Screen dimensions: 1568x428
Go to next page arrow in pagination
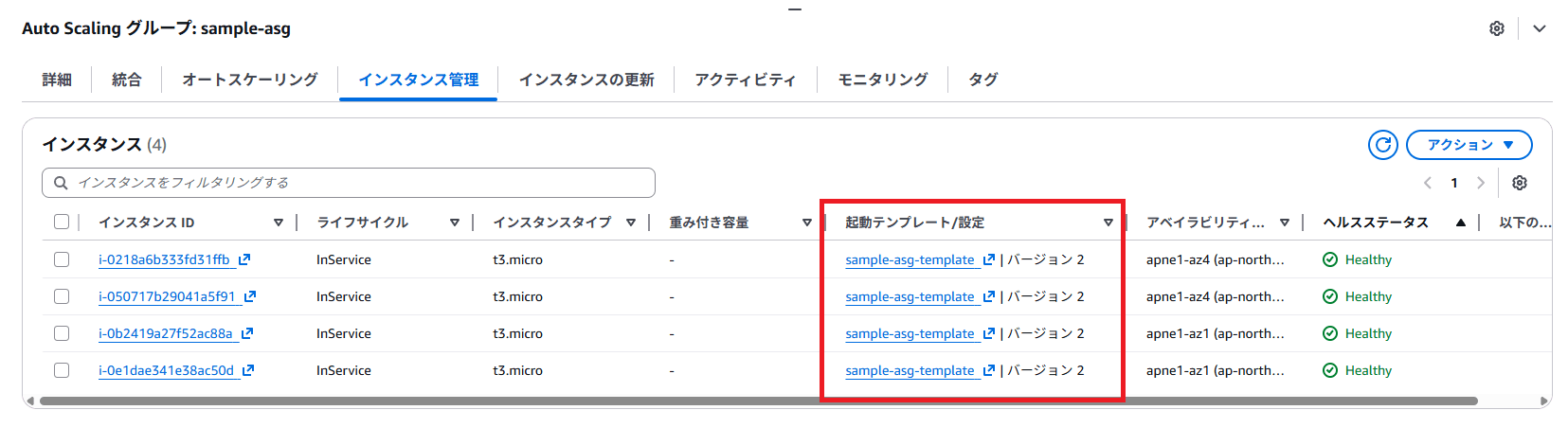pyautogui.click(x=1481, y=183)
